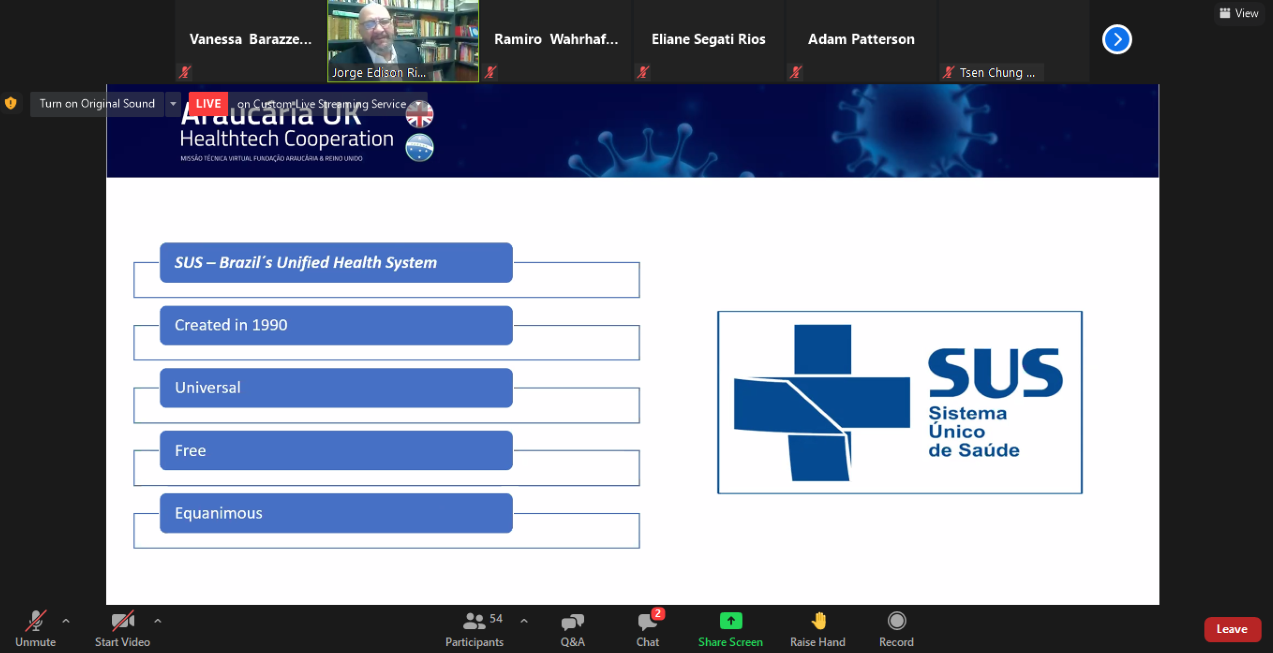Click the "Universal" slide item
Image resolution: width=1273 pixels, height=653 pixels.
tap(336, 388)
